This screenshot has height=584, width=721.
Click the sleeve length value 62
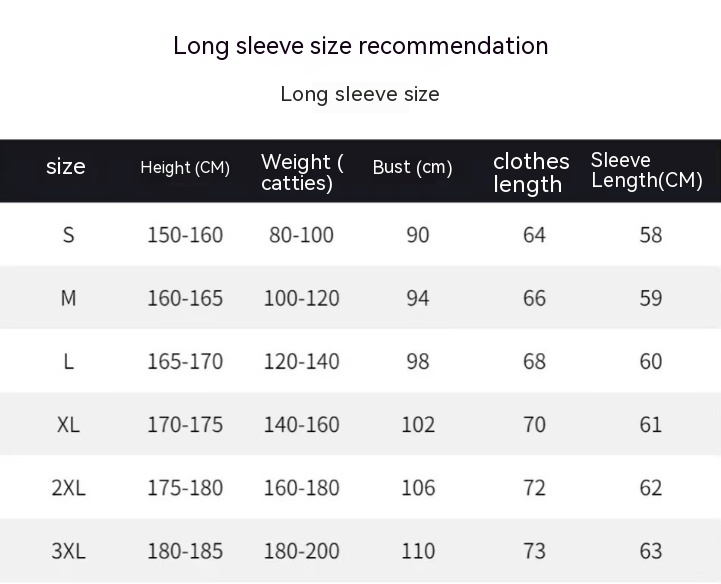651,488
